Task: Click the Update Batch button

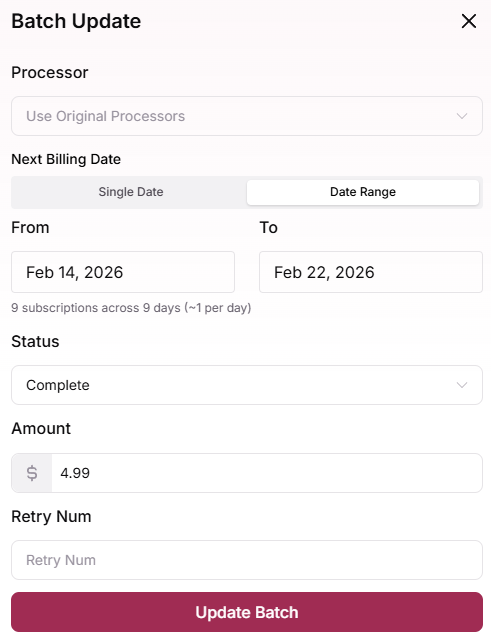Action: tap(247, 612)
